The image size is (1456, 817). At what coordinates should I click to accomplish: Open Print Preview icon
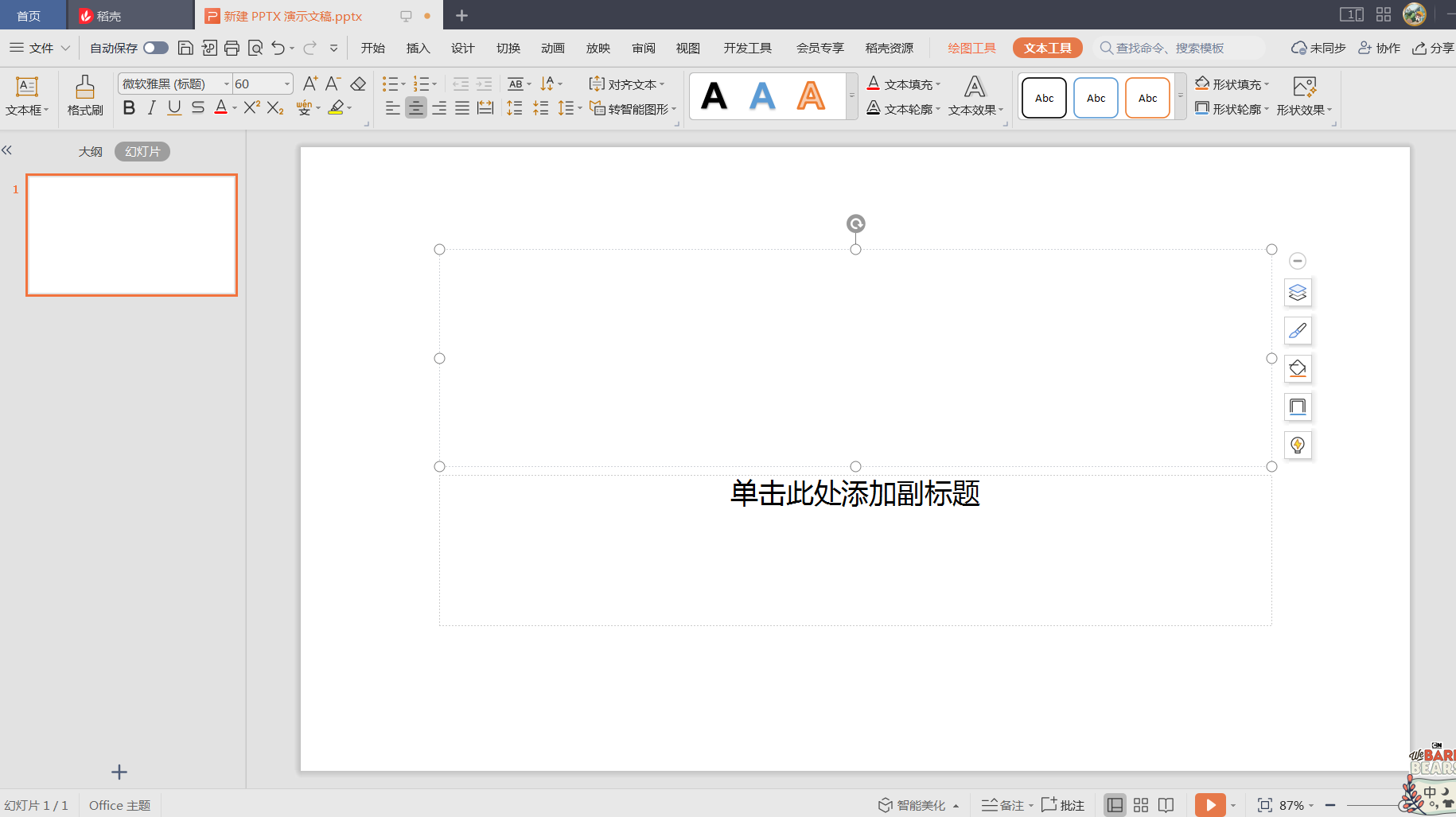tap(255, 48)
